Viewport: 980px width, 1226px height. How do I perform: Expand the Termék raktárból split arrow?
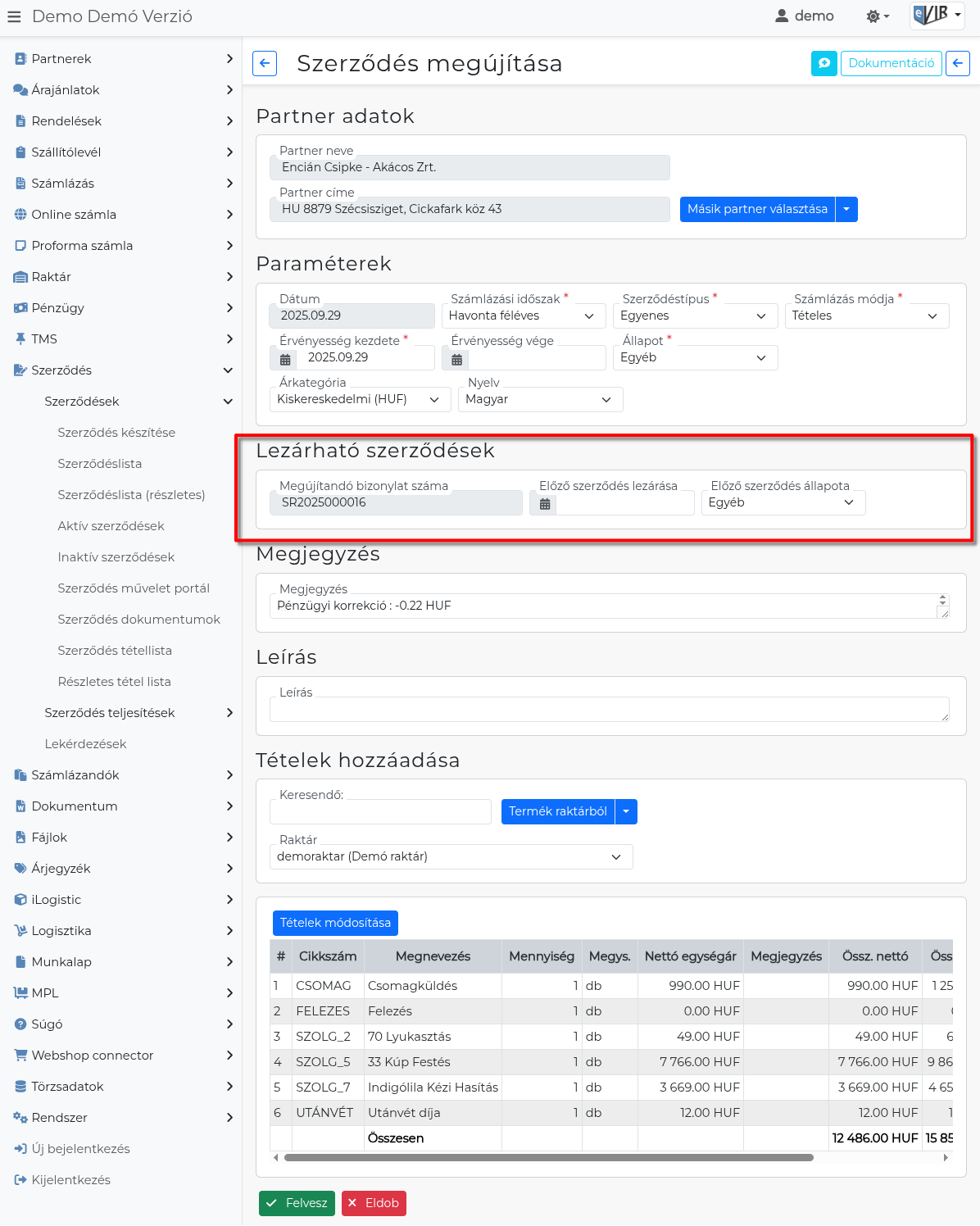click(x=626, y=811)
